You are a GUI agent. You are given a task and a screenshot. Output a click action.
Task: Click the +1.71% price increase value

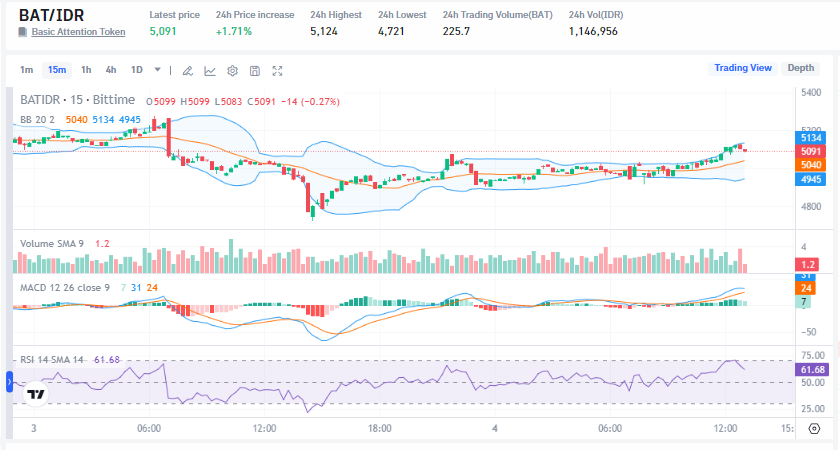[234, 31]
